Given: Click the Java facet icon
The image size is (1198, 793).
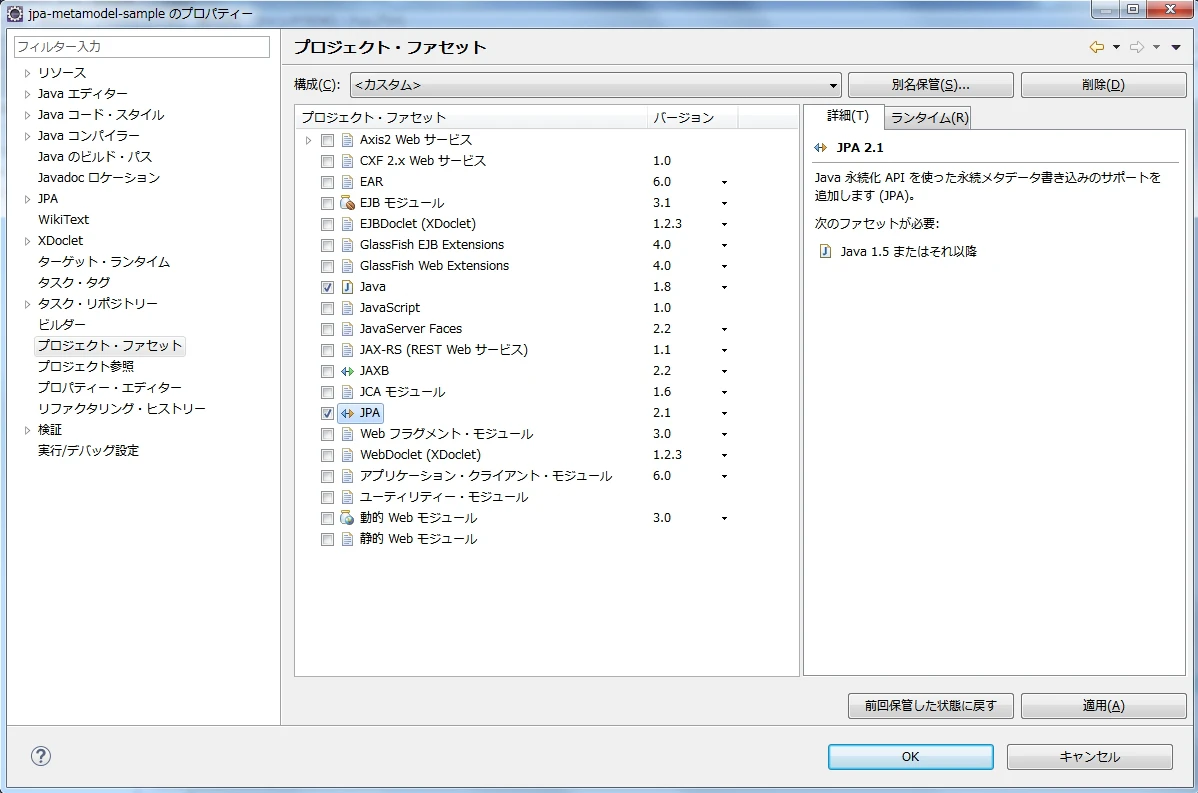Looking at the screenshot, I should point(348,286).
